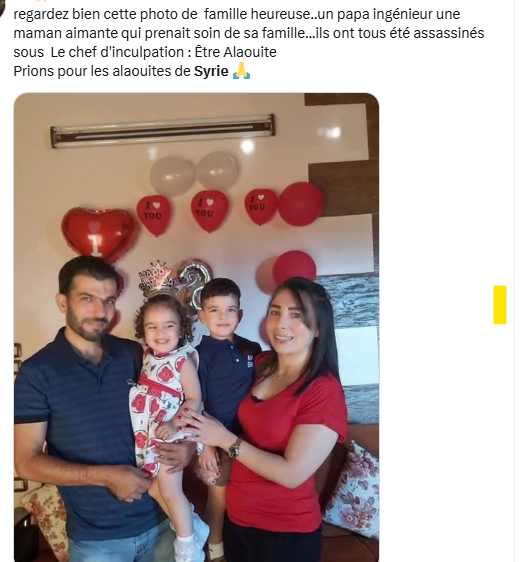This screenshot has height=562, width=525.
Task: Click the large heart-shaped foil balloon
Action: 98,233
